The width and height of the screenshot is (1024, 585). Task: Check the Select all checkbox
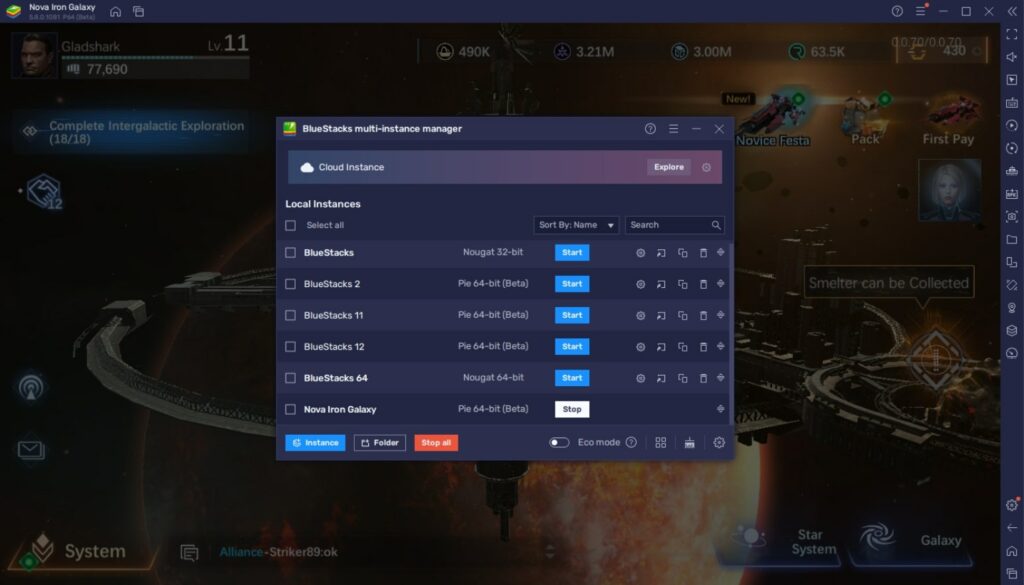(x=289, y=225)
